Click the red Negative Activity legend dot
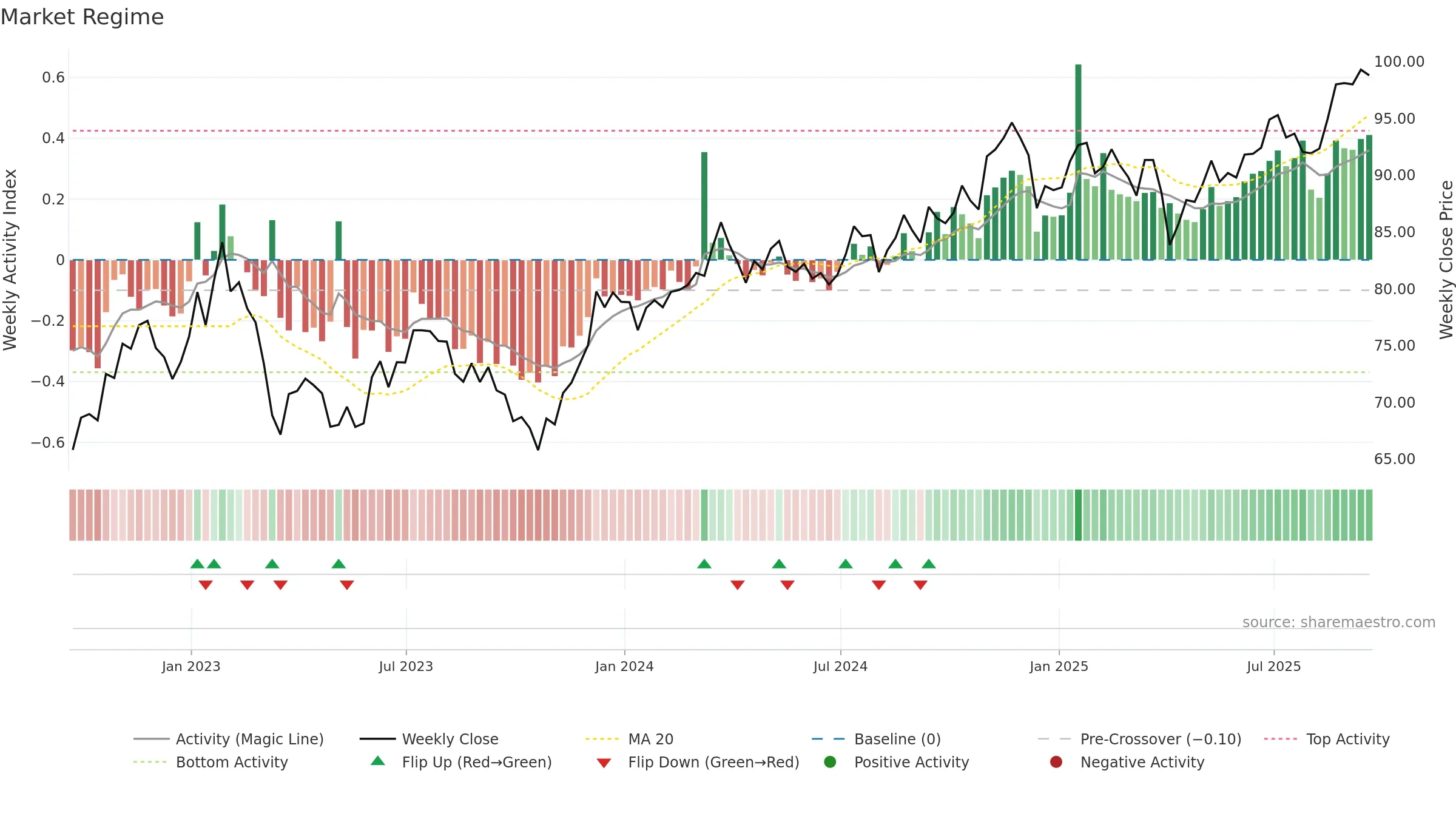 click(1056, 761)
